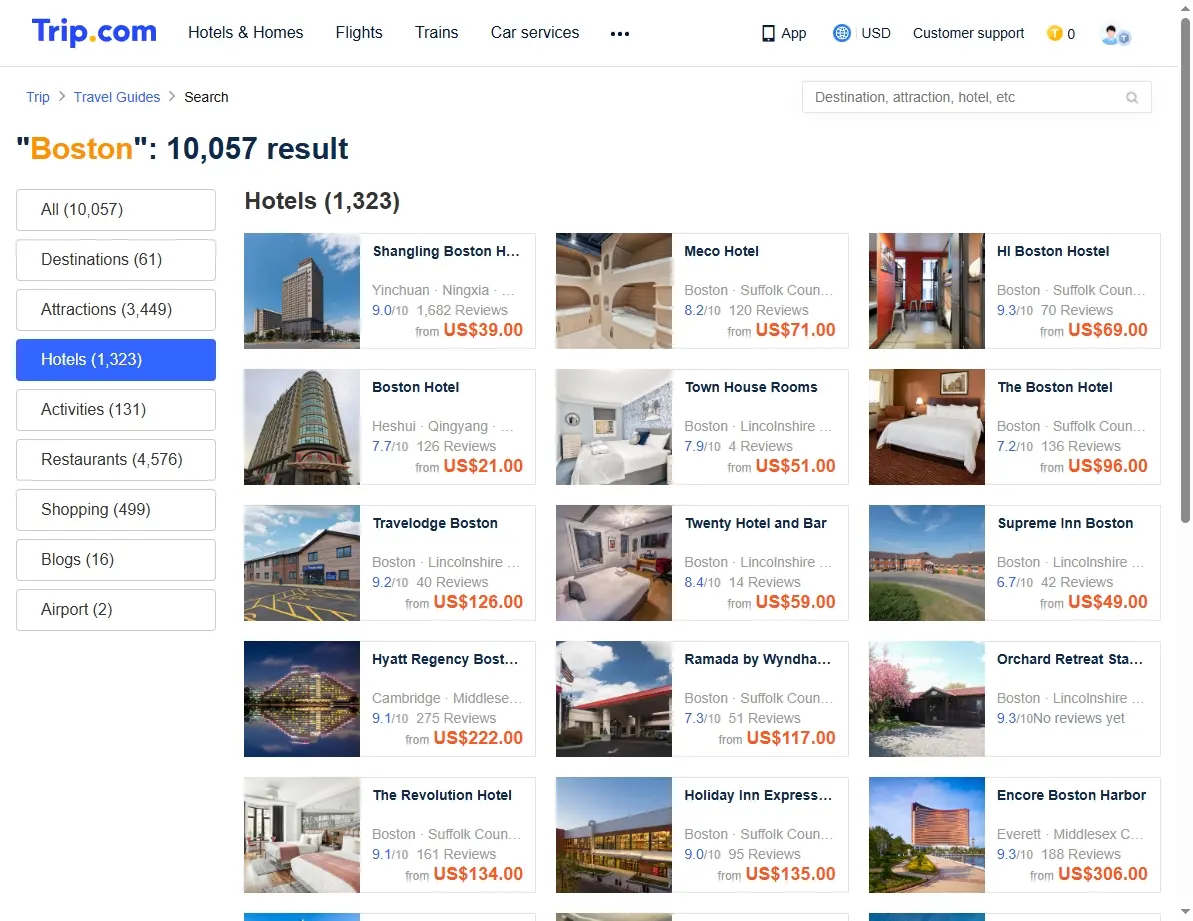Image resolution: width=1193 pixels, height=921 pixels.
Task: Focus the destination search field
Action: coord(976,97)
